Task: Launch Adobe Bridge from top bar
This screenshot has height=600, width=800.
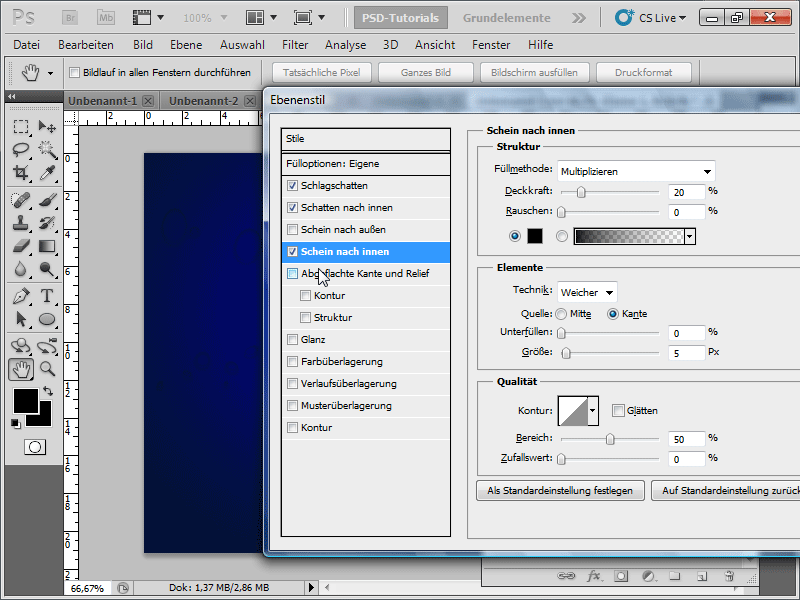Action: [70, 18]
